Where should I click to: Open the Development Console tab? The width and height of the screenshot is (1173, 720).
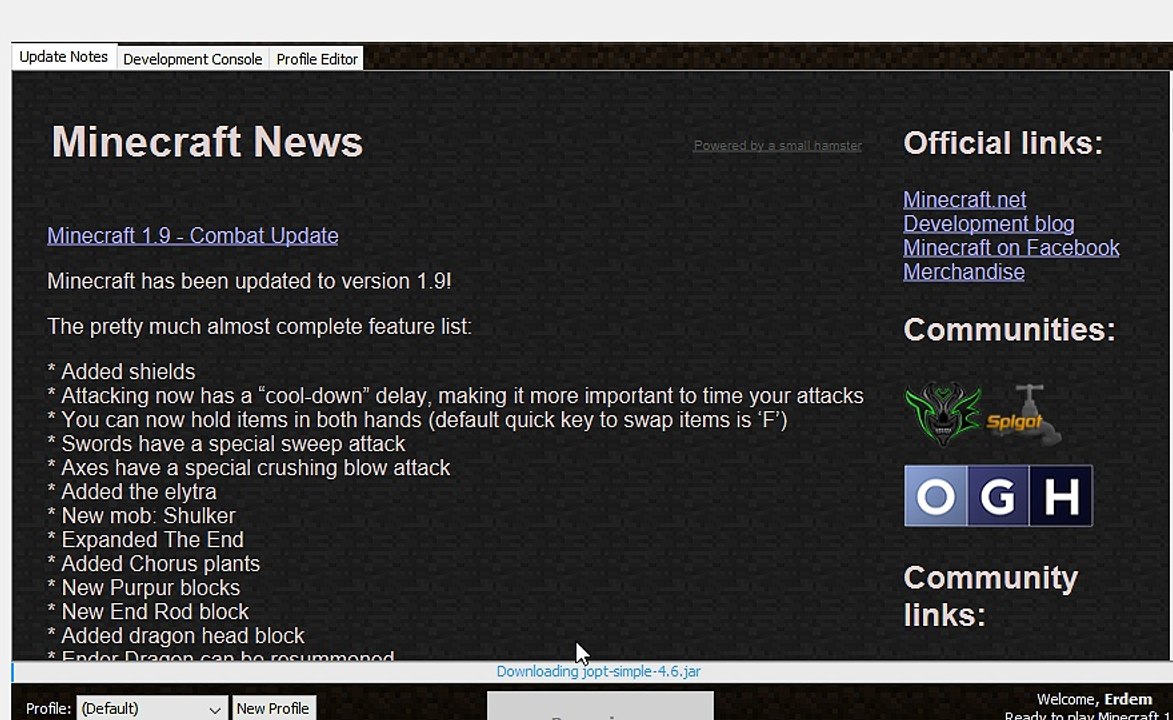click(x=192, y=59)
